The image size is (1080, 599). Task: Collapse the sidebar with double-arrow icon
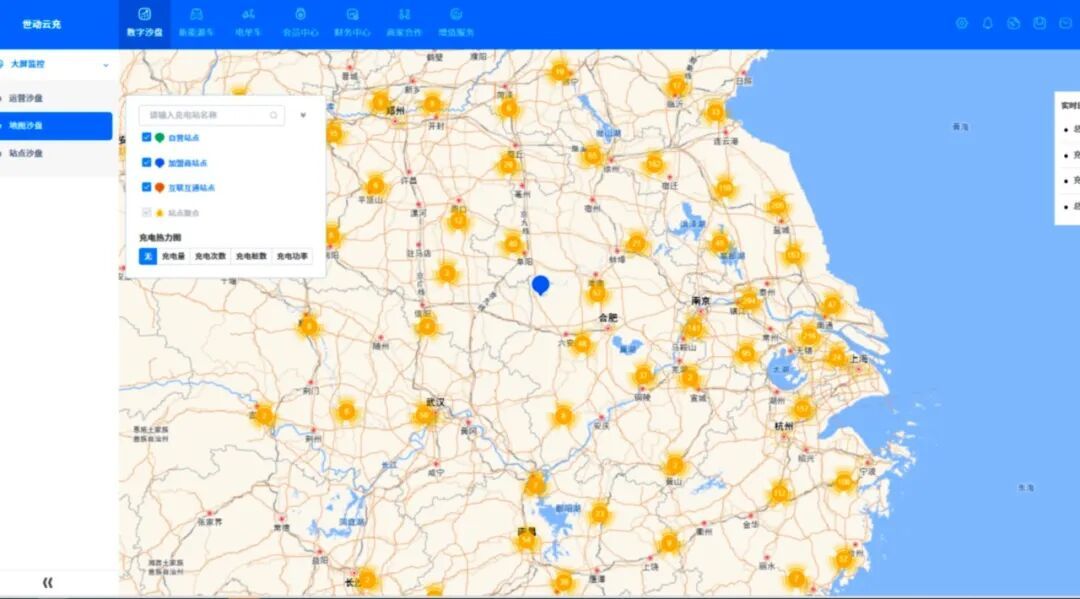(47, 582)
